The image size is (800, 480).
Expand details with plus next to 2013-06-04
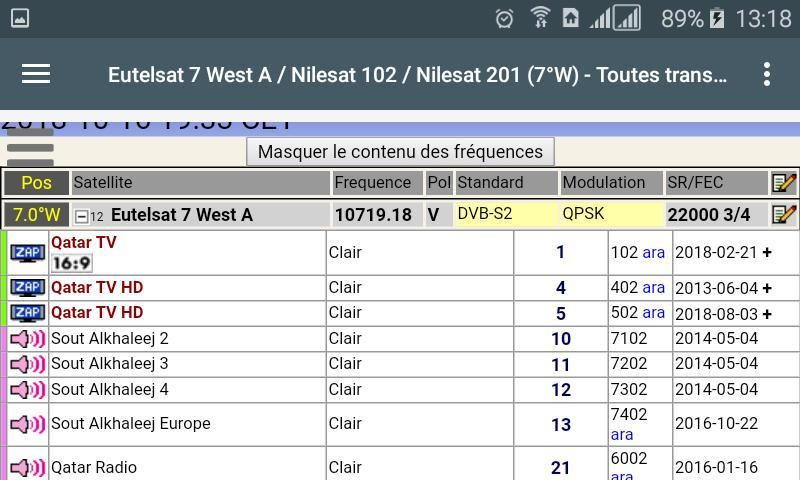[767, 288]
